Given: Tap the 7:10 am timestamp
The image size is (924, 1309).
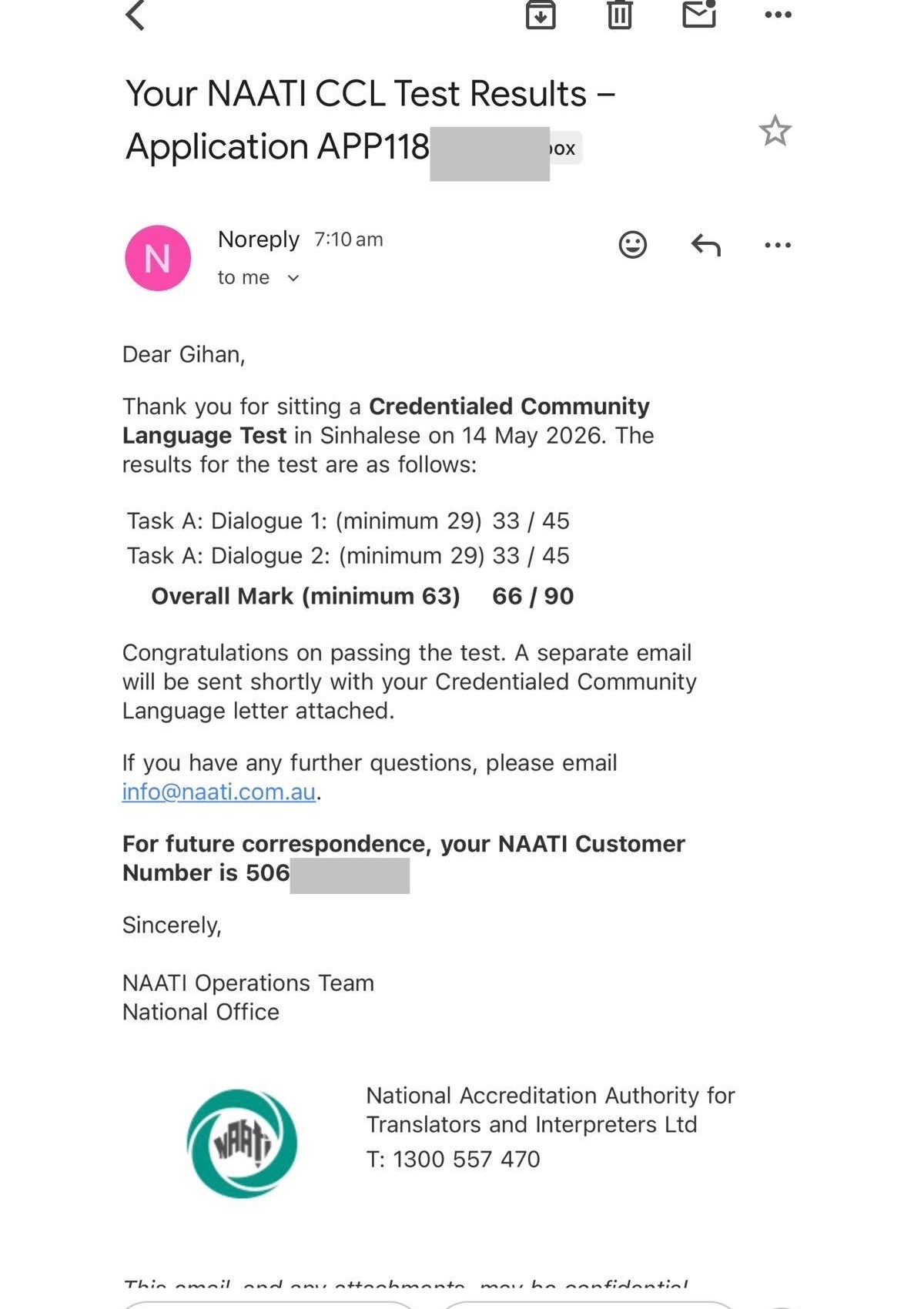Looking at the screenshot, I should click(348, 239).
